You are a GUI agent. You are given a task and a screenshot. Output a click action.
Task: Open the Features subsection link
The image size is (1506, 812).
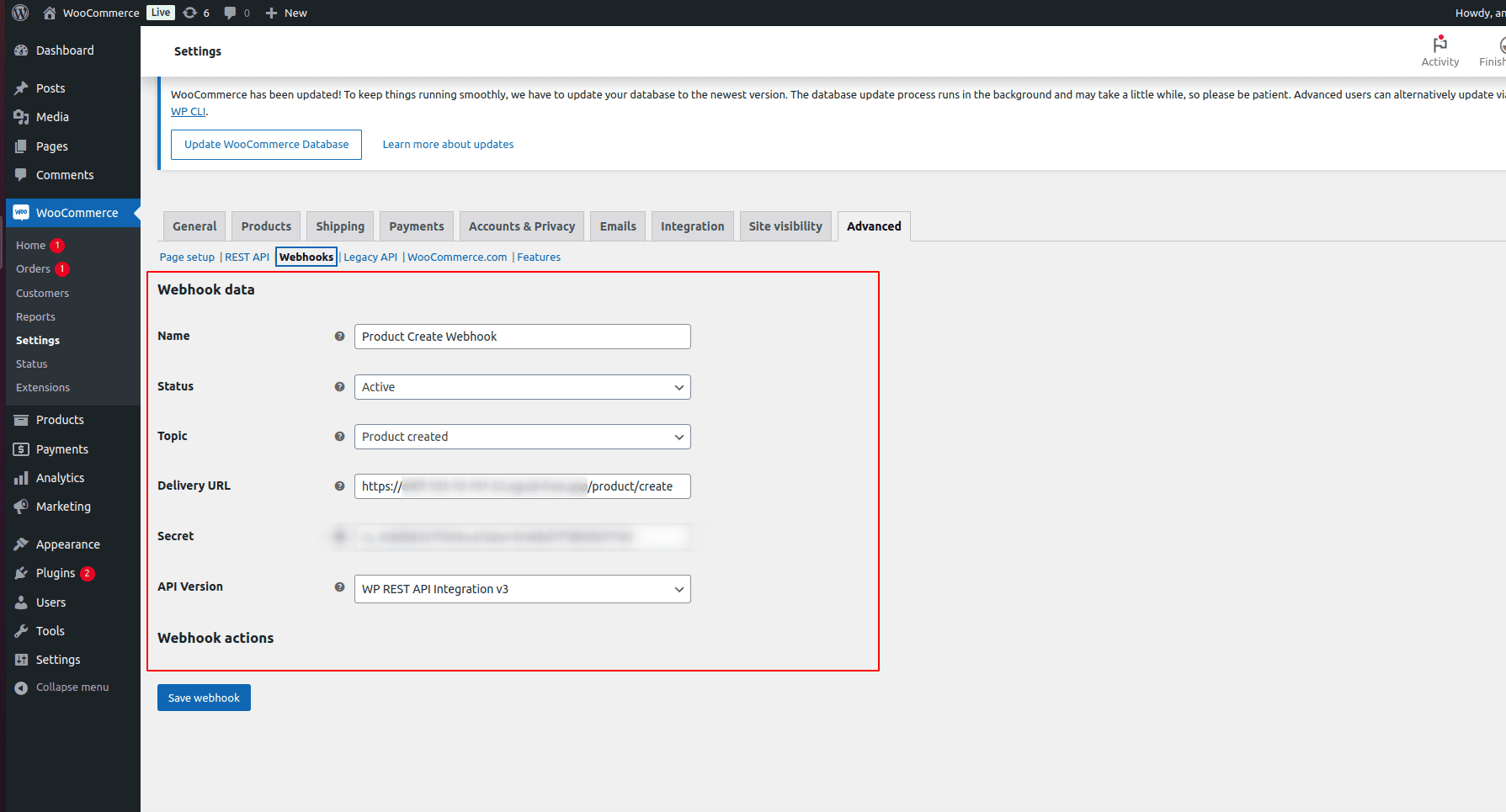click(x=539, y=257)
